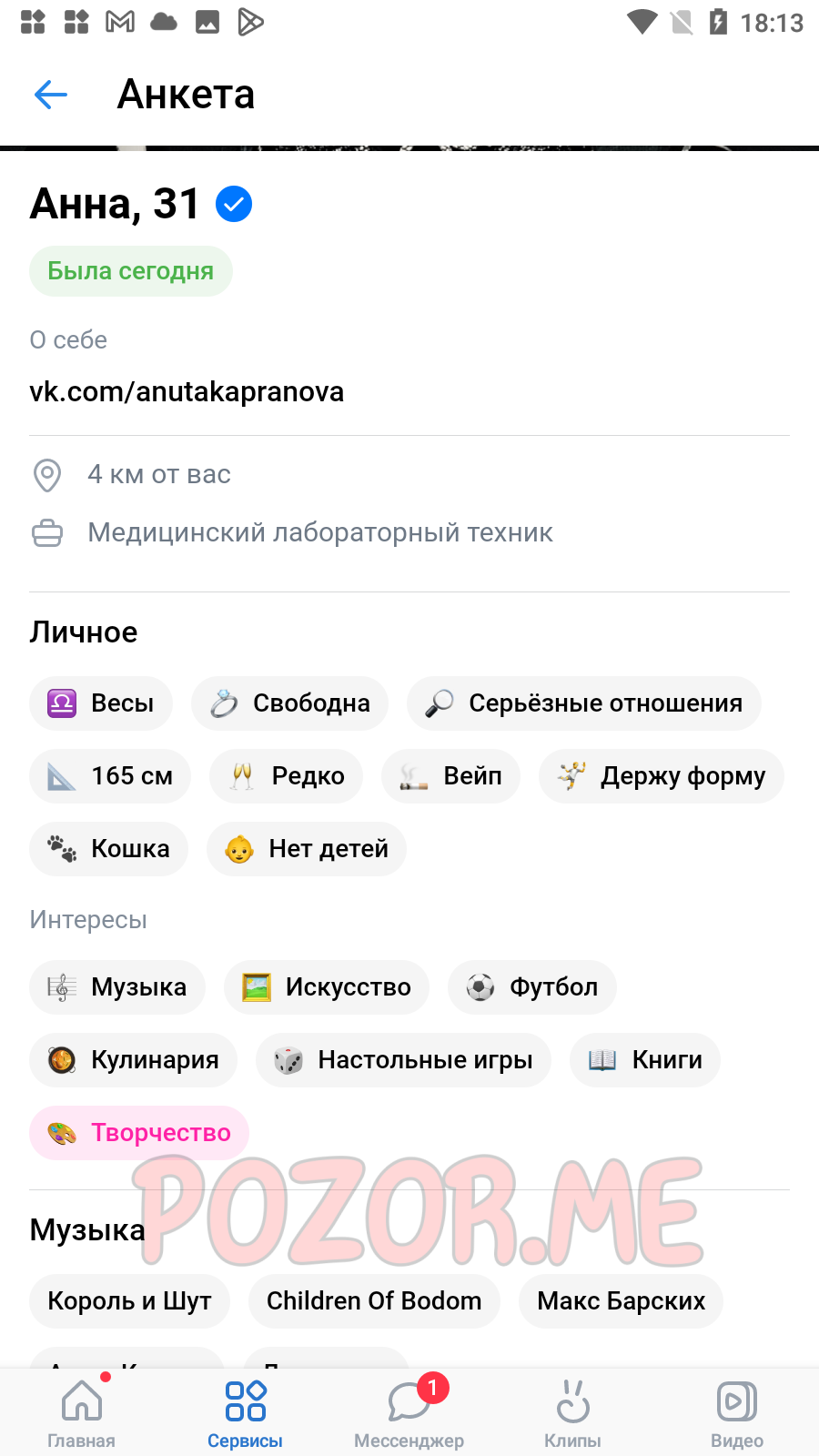Tap the Макс Барских music chip
The width and height of the screenshot is (819, 1456).
point(622,1301)
